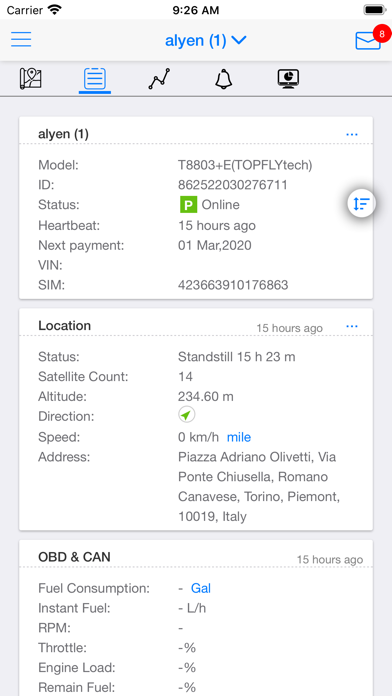
Task: Tap the SIM number 423663910176863
Action: click(x=233, y=285)
